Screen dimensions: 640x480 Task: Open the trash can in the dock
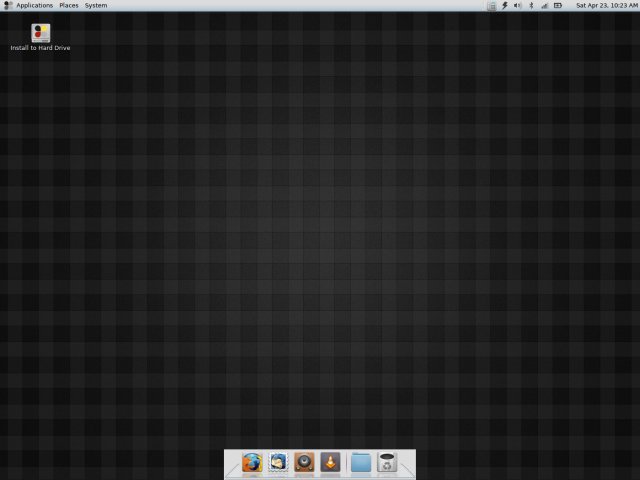tap(387, 462)
